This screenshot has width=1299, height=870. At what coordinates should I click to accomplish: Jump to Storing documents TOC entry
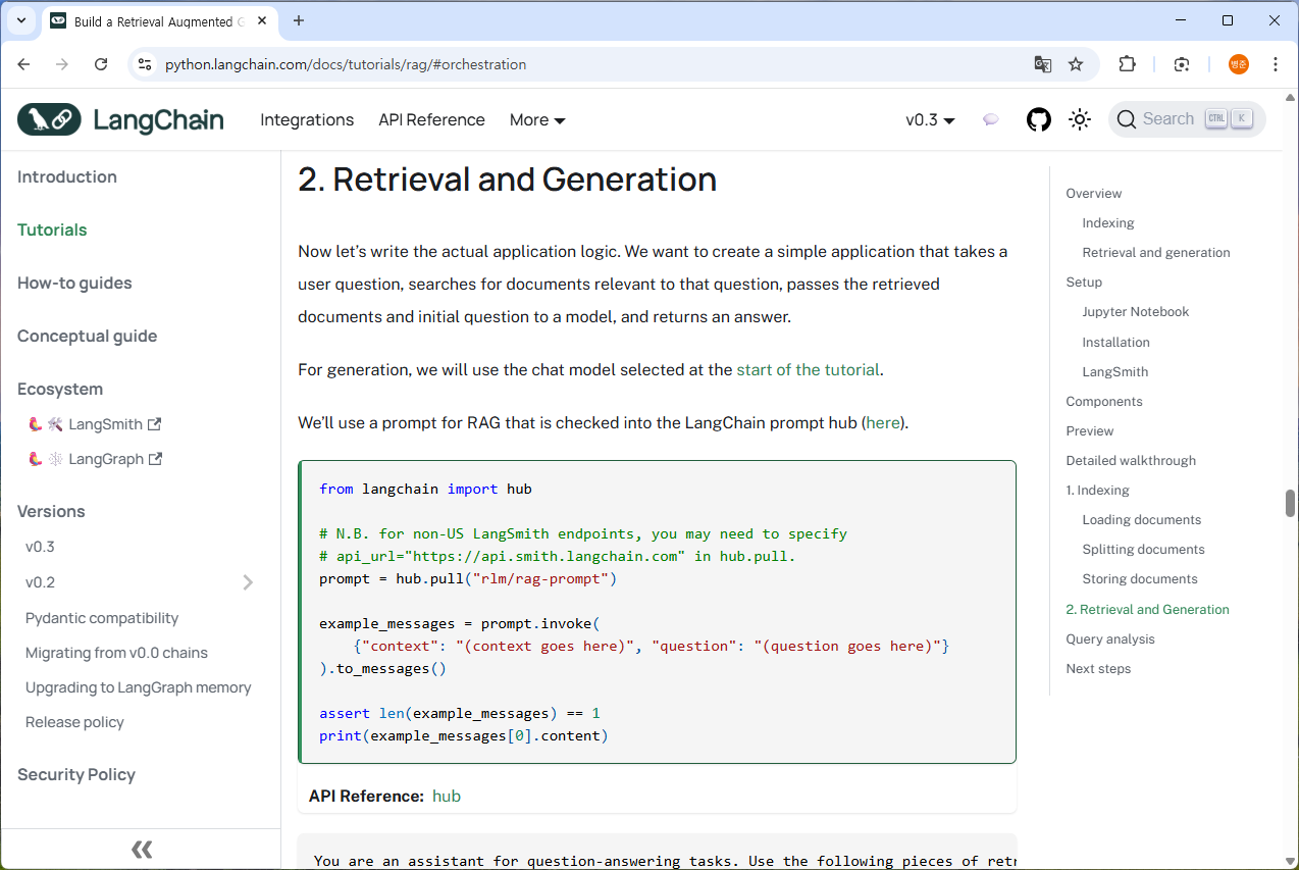coord(1140,579)
